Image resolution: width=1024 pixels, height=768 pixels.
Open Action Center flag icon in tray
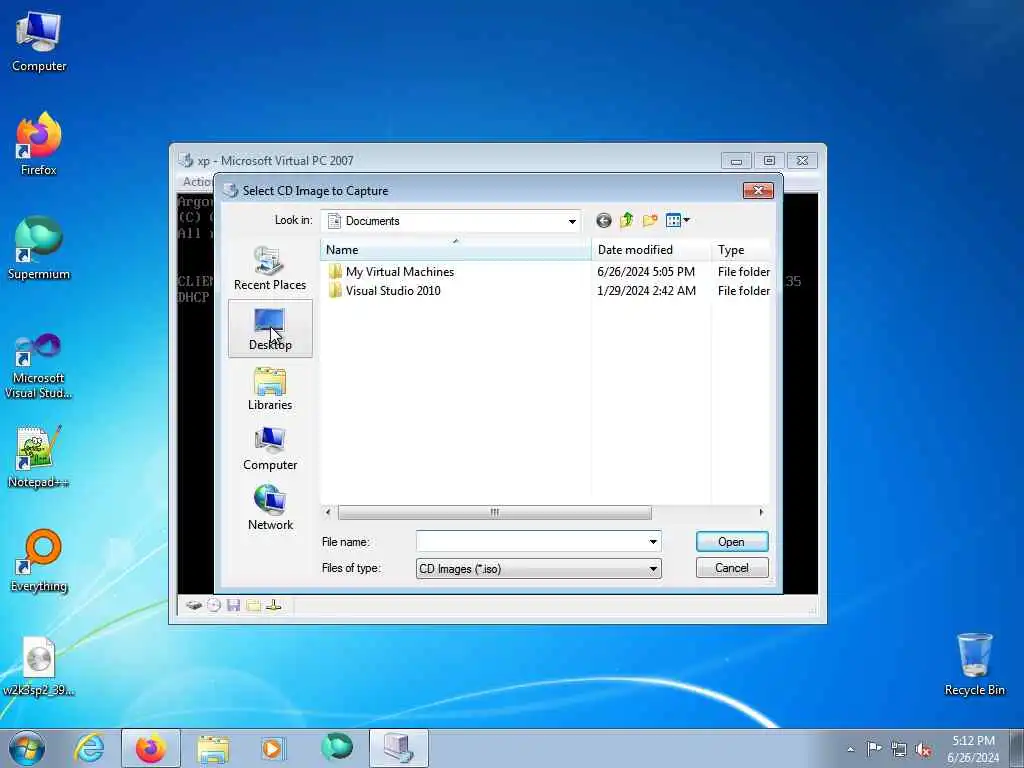874,748
